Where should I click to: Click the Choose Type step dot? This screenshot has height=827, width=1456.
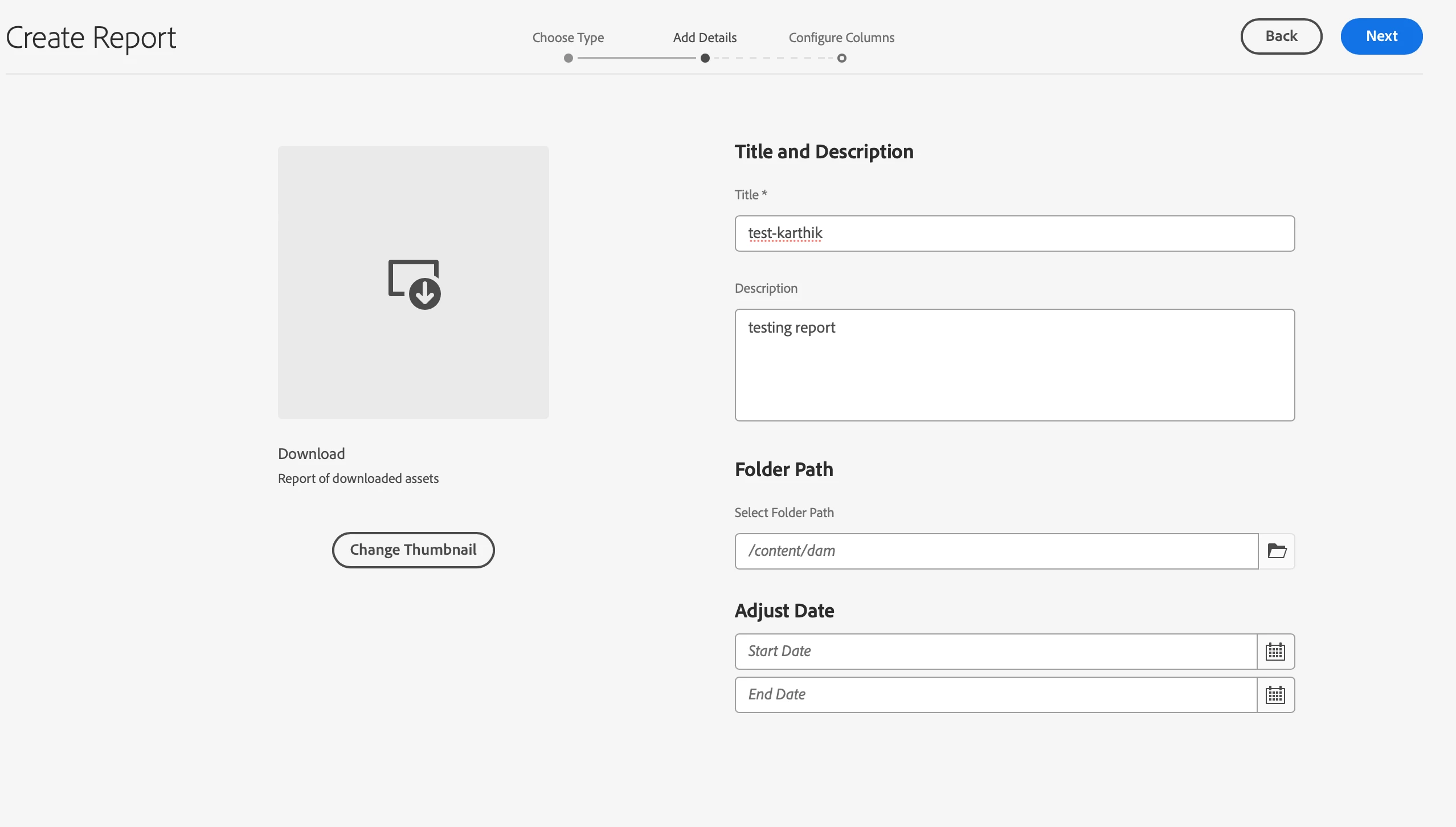click(x=568, y=58)
